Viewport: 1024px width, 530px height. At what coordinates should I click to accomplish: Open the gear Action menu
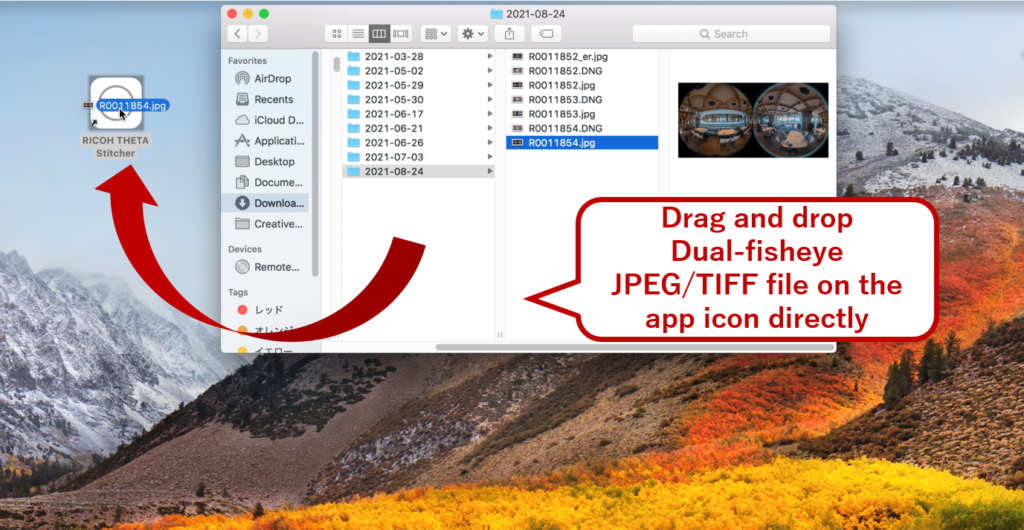[473, 33]
